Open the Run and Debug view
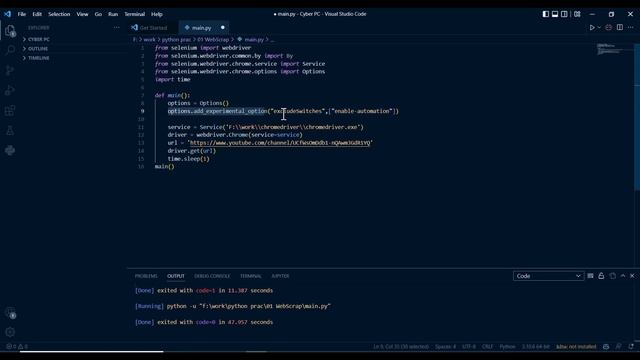640x360 pixels. click(10, 90)
